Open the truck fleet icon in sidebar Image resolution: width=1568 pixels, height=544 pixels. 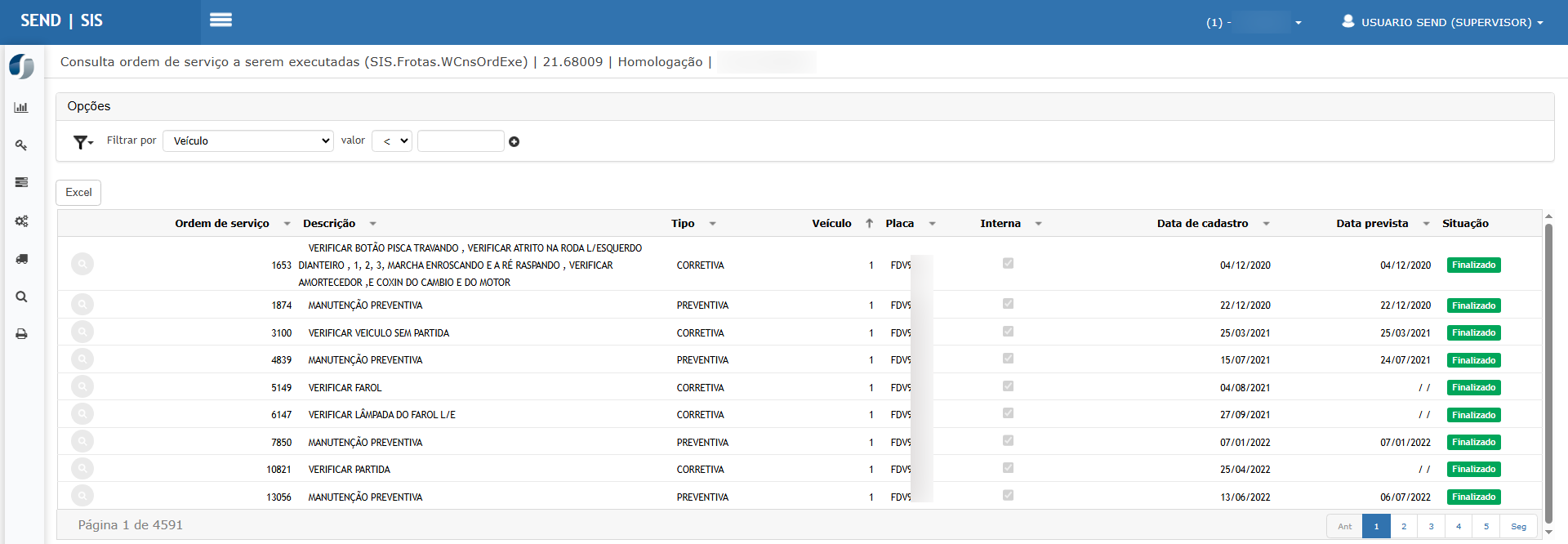(21, 259)
